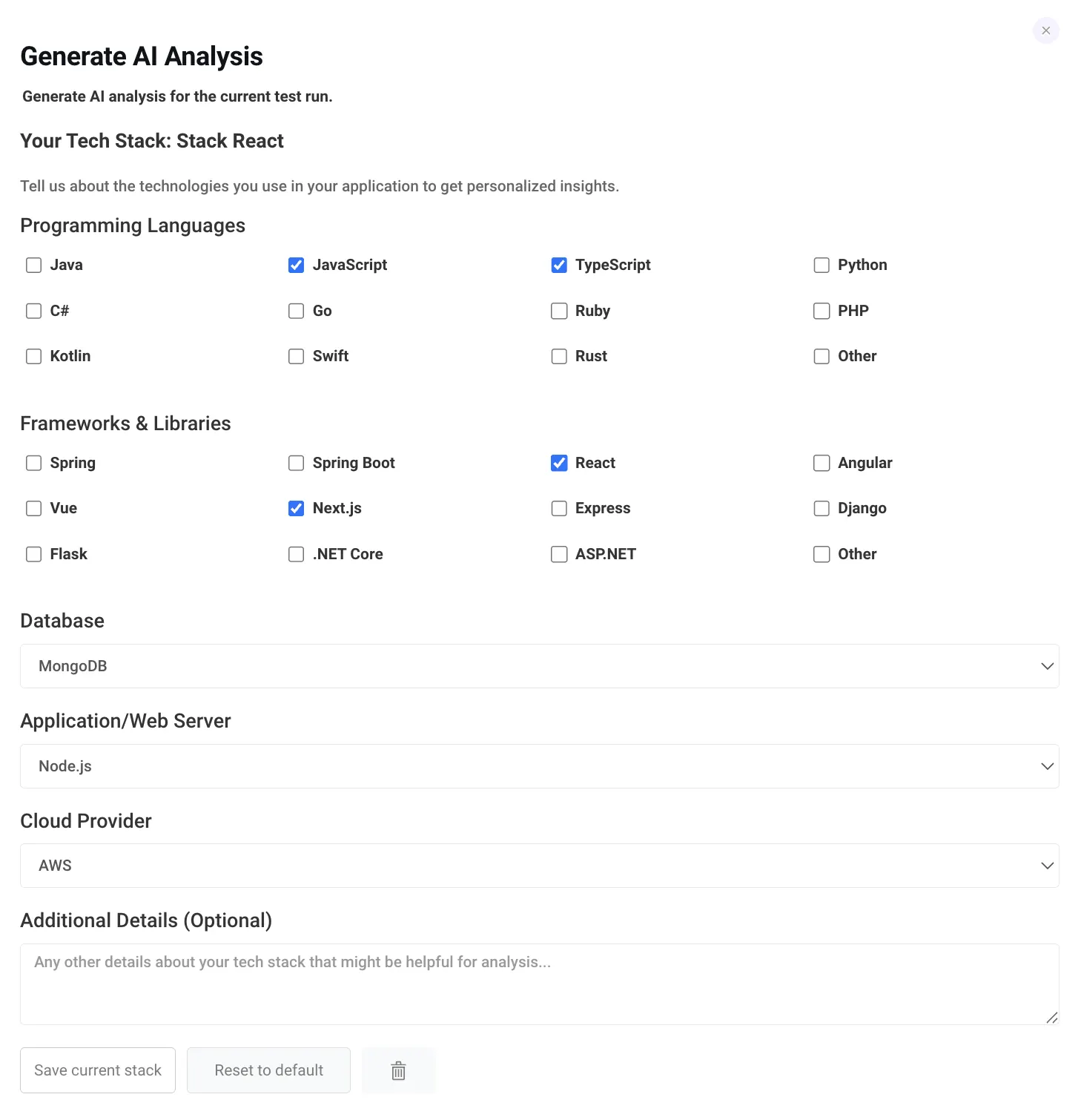The height and width of the screenshot is (1120, 1081).
Task: Click Reset to default button
Action: pyautogui.click(x=268, y=1070)
